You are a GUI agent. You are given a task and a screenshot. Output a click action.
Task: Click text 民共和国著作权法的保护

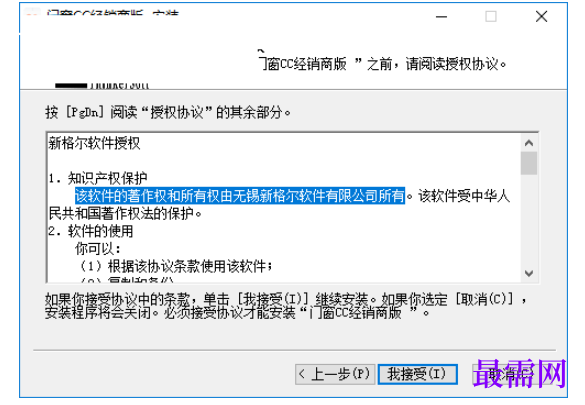click(x=125, y=214)
